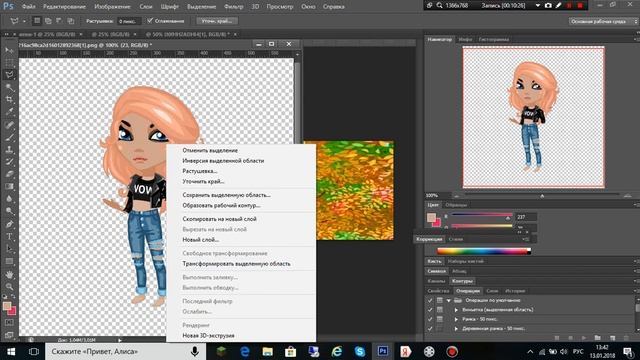Choose Отменить выделение in context menu
Screen dimensions: 640x360
point(210,150)
